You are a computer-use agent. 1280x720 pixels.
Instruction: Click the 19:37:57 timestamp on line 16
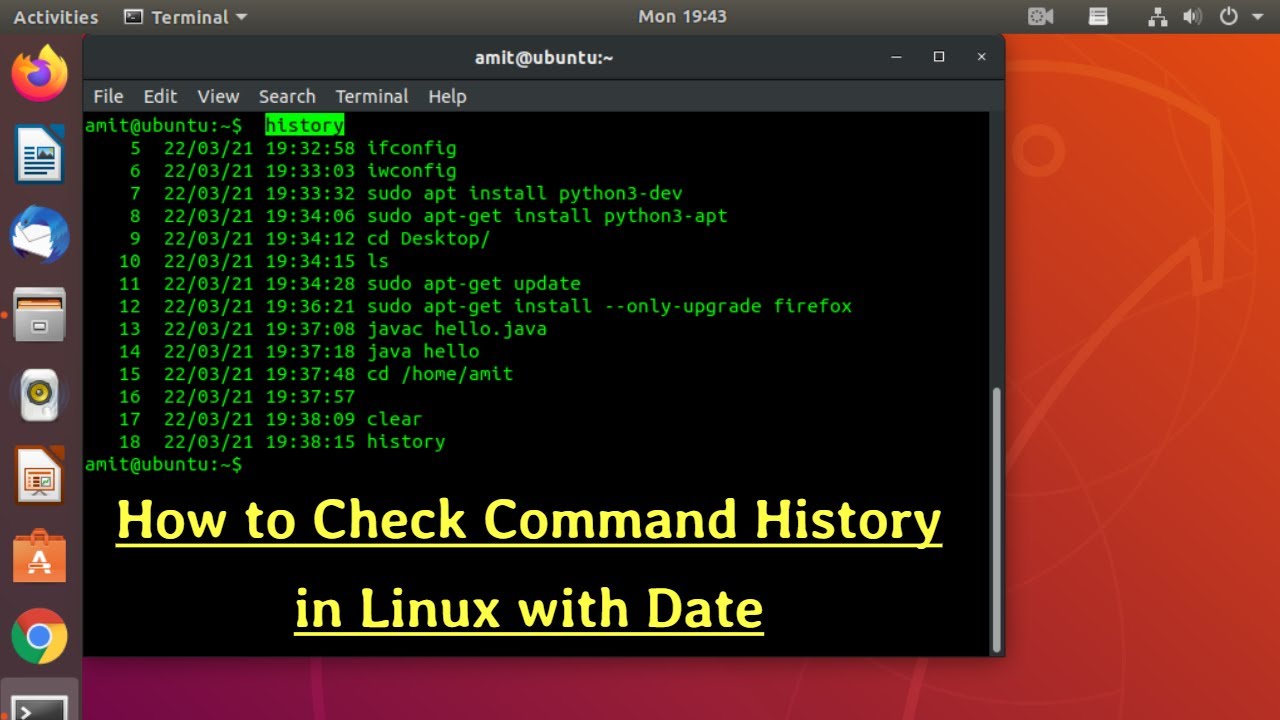tap(310, 397)
